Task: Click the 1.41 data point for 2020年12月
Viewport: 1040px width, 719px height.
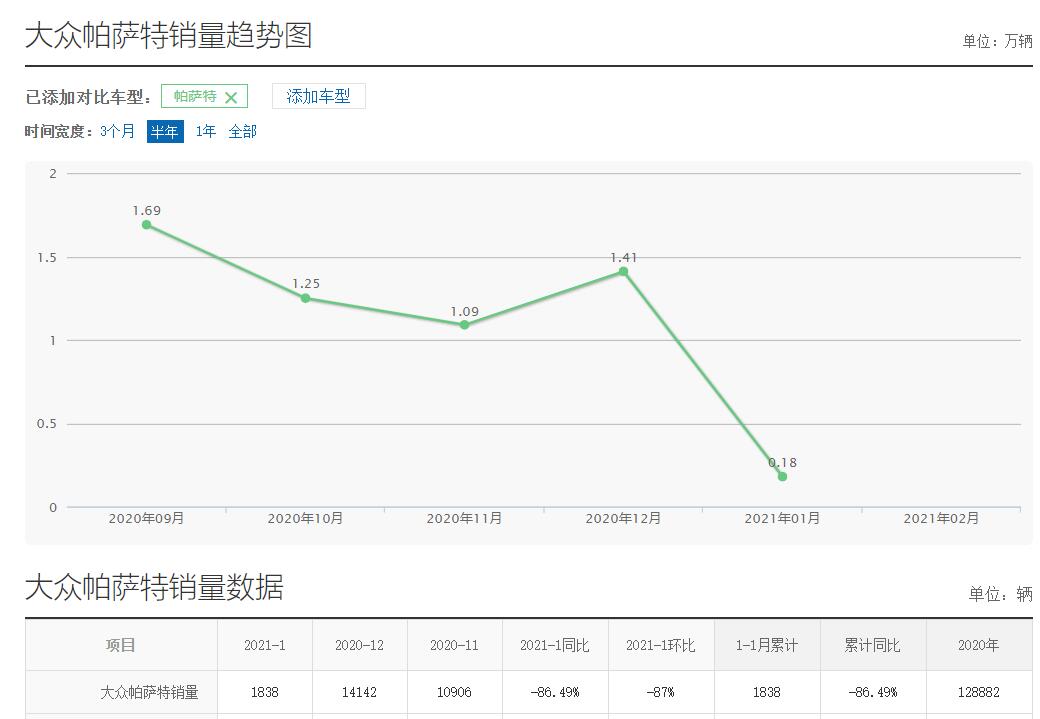Action: 623,271
